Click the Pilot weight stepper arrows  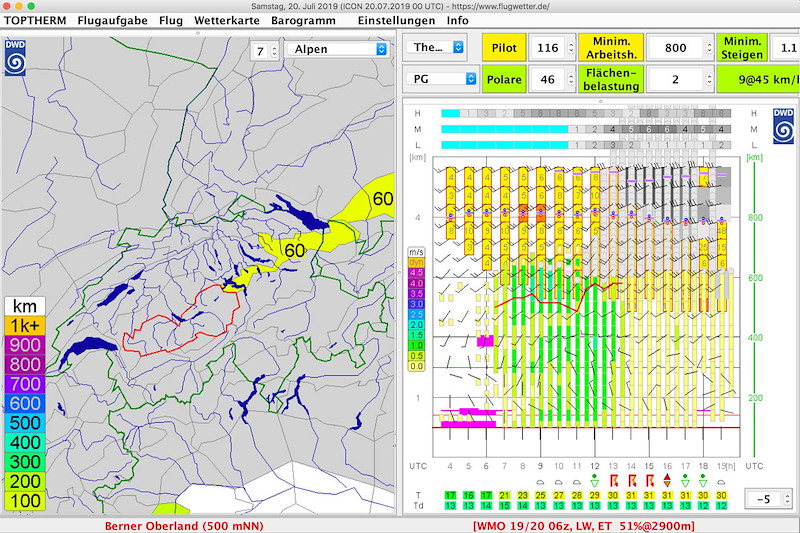click(571, 48)
